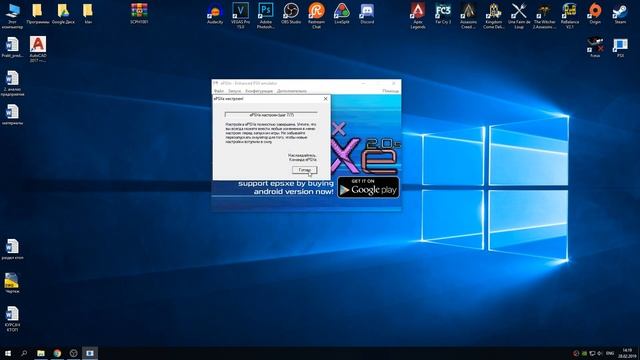Select the Origin desktop shortcut
640x360 pixels.
click(595, 13)
